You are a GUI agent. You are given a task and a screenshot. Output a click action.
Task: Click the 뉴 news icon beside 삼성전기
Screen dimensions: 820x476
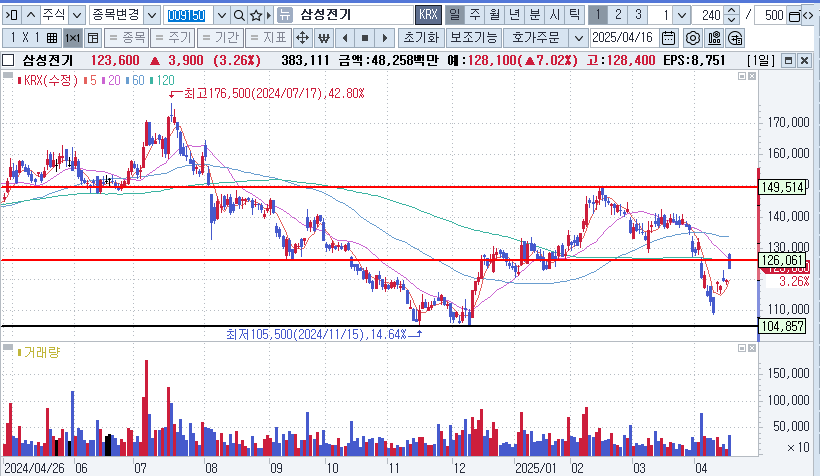coord(284,15)
